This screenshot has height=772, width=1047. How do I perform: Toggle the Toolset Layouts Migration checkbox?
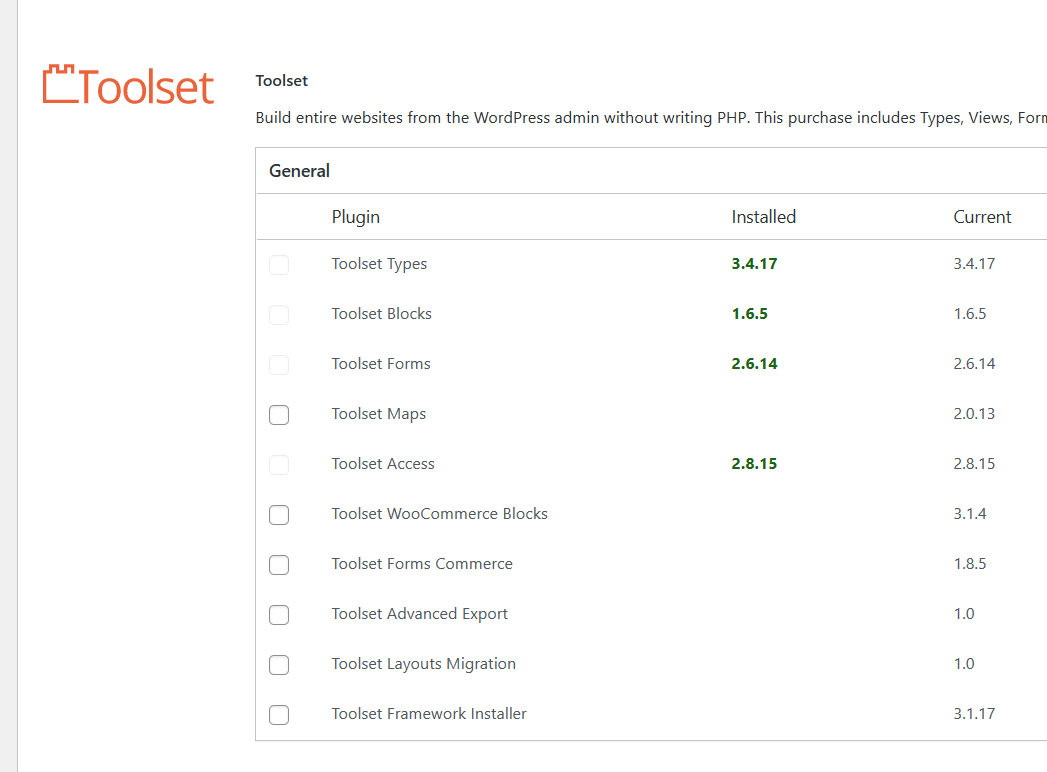tap(279, 665)
